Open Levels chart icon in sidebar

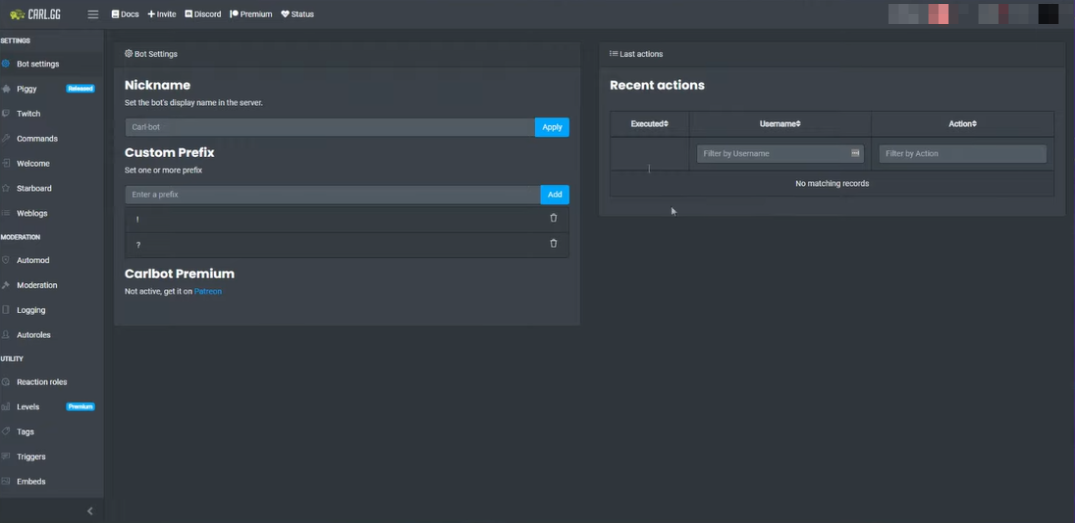(x=6, y=406)
